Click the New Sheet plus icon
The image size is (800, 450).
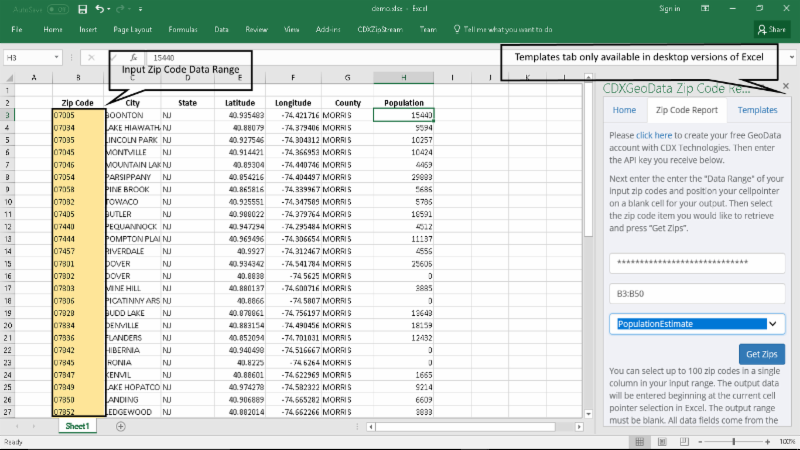(x=120, y=426)
